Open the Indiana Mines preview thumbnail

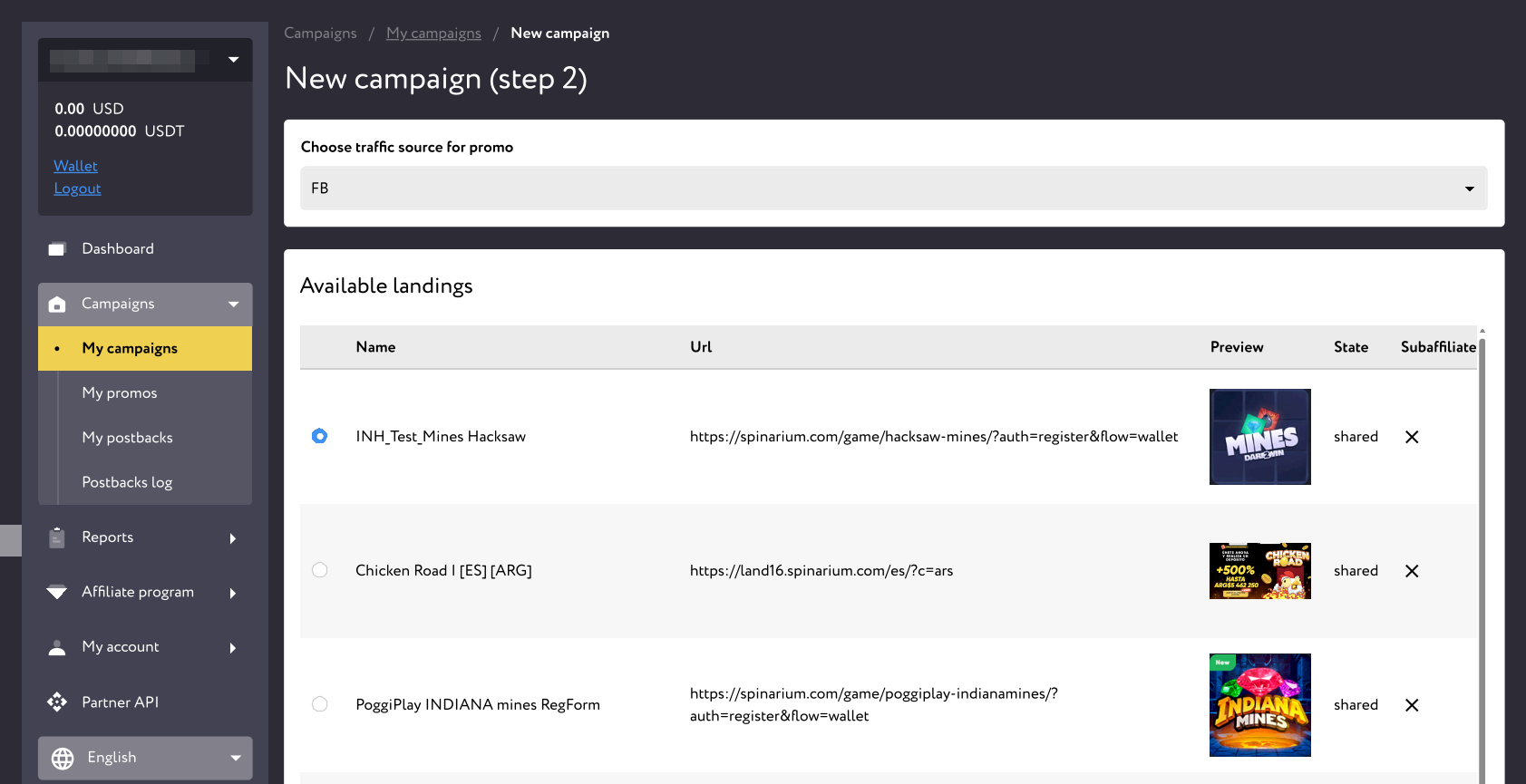point(1259,705)
